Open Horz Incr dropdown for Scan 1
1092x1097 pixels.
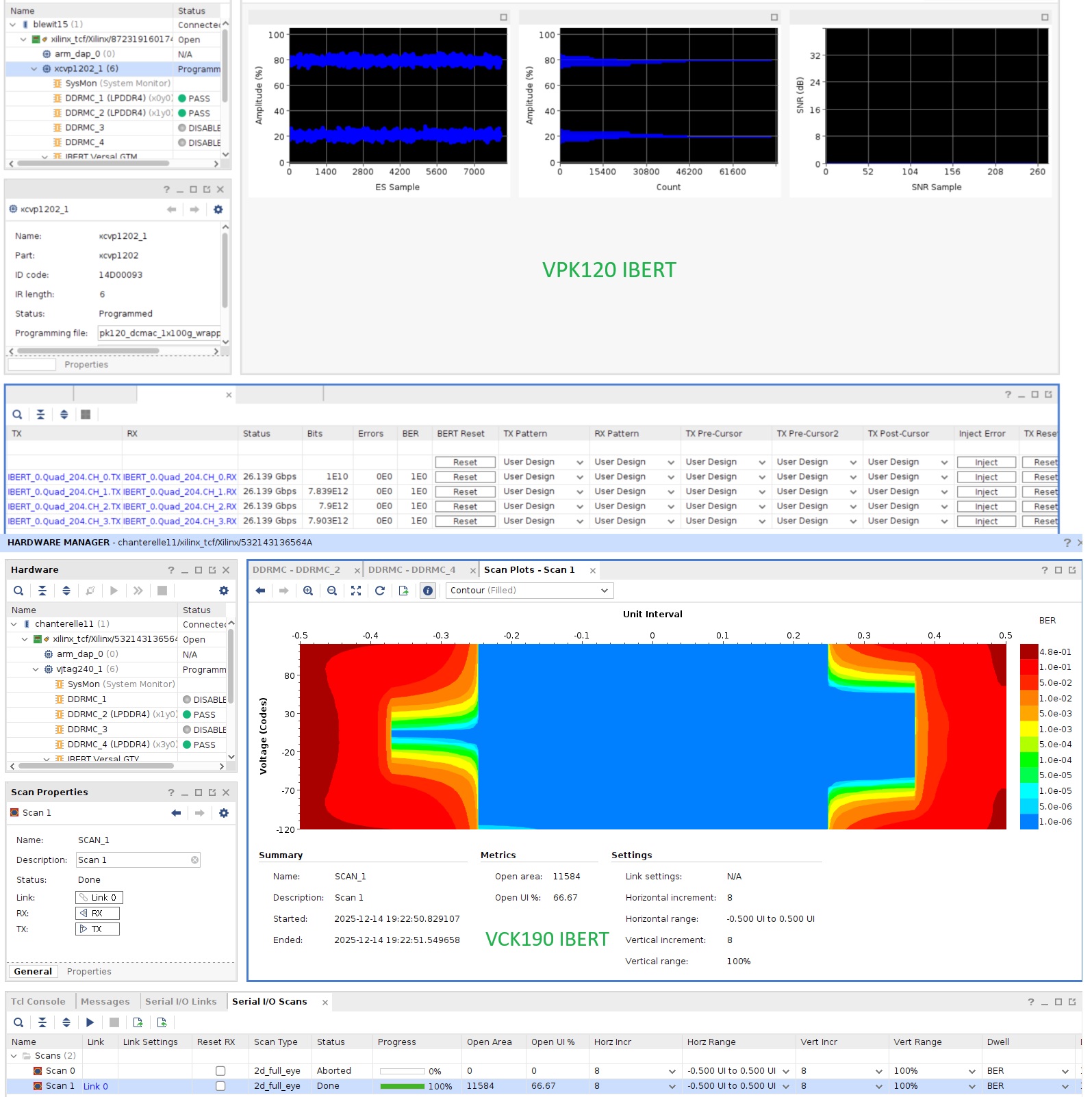click(671, 1086)
